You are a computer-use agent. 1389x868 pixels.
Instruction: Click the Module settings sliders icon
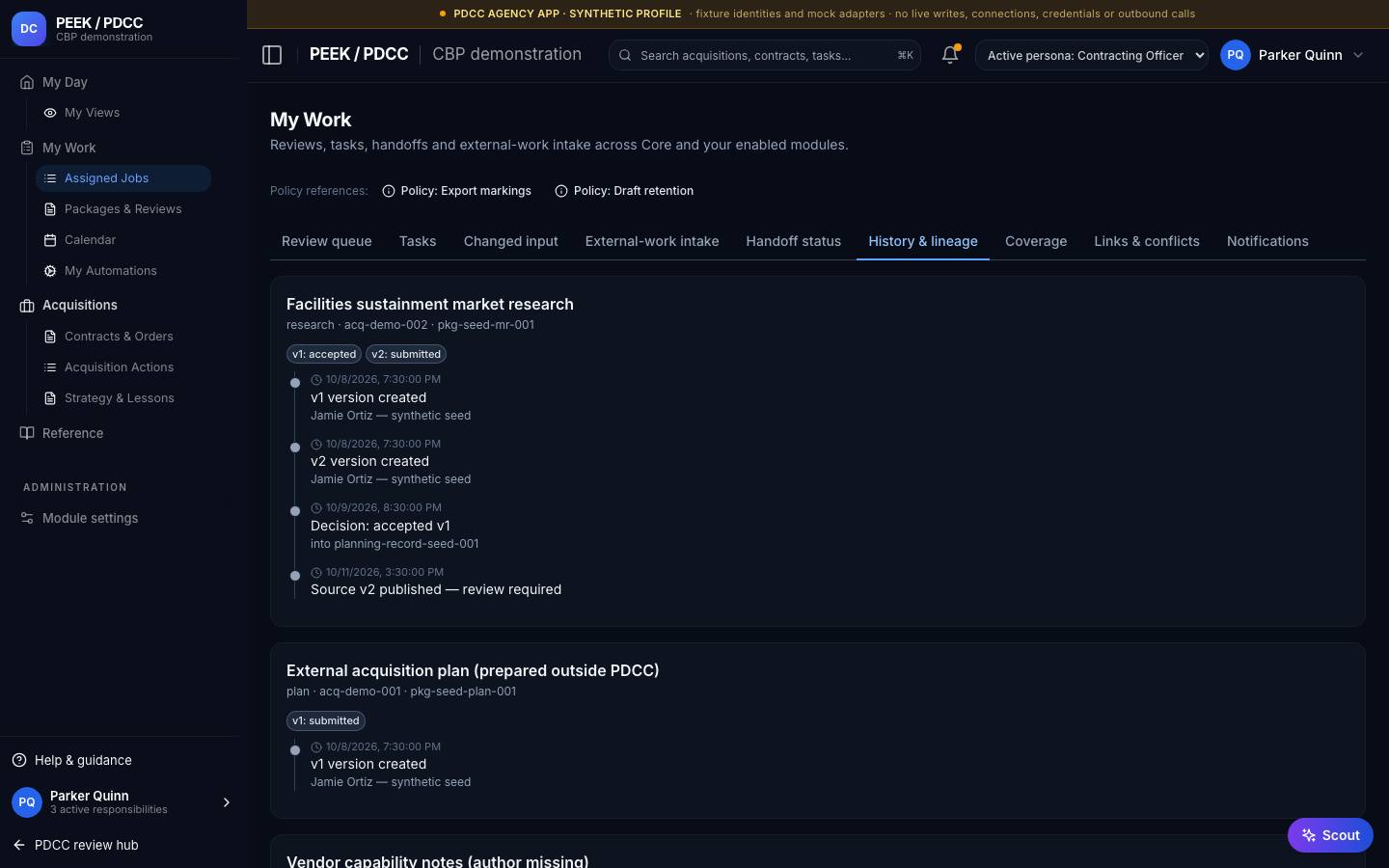coord(27,518)
